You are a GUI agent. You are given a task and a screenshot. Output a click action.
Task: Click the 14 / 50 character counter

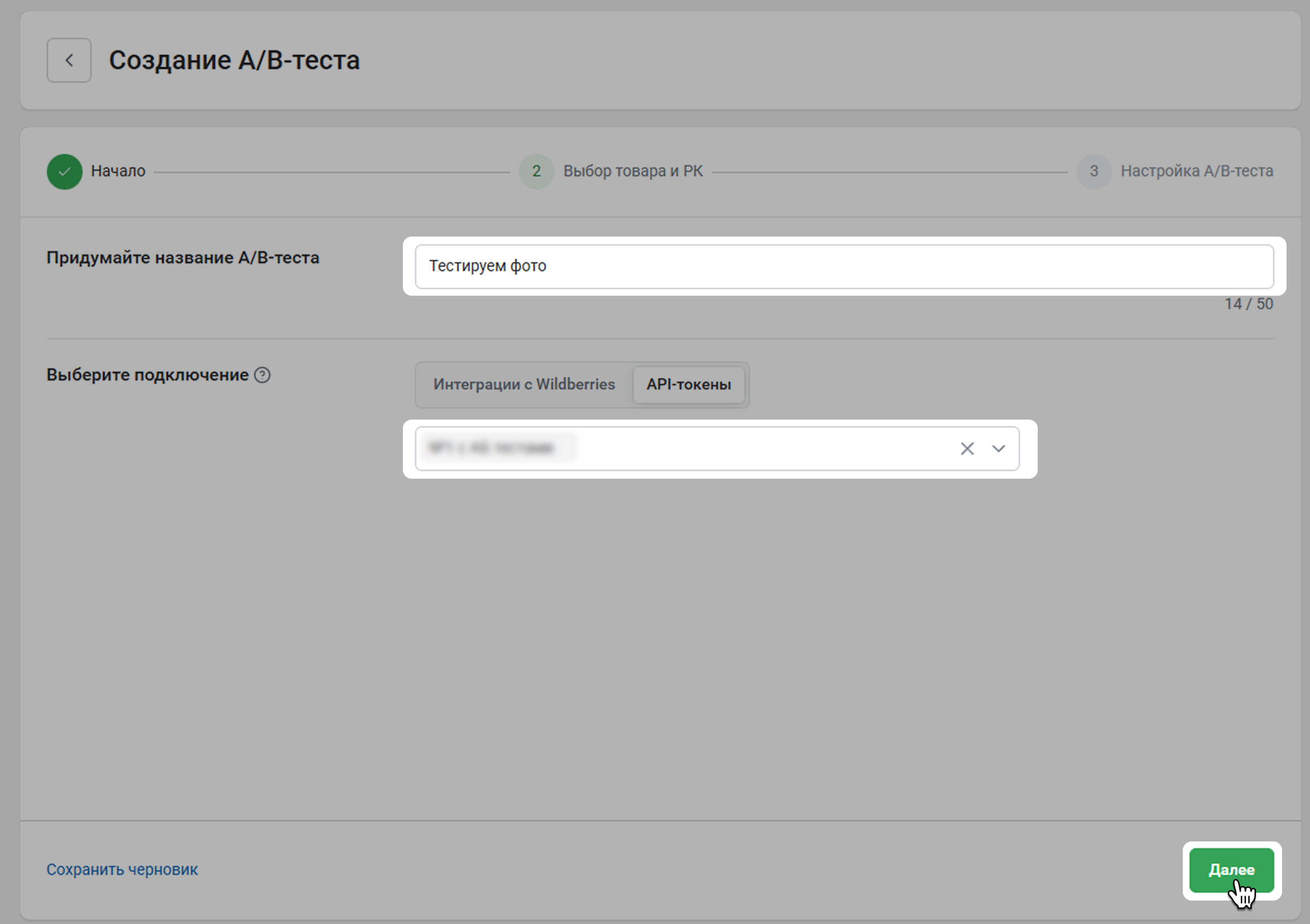[1249, 304]
